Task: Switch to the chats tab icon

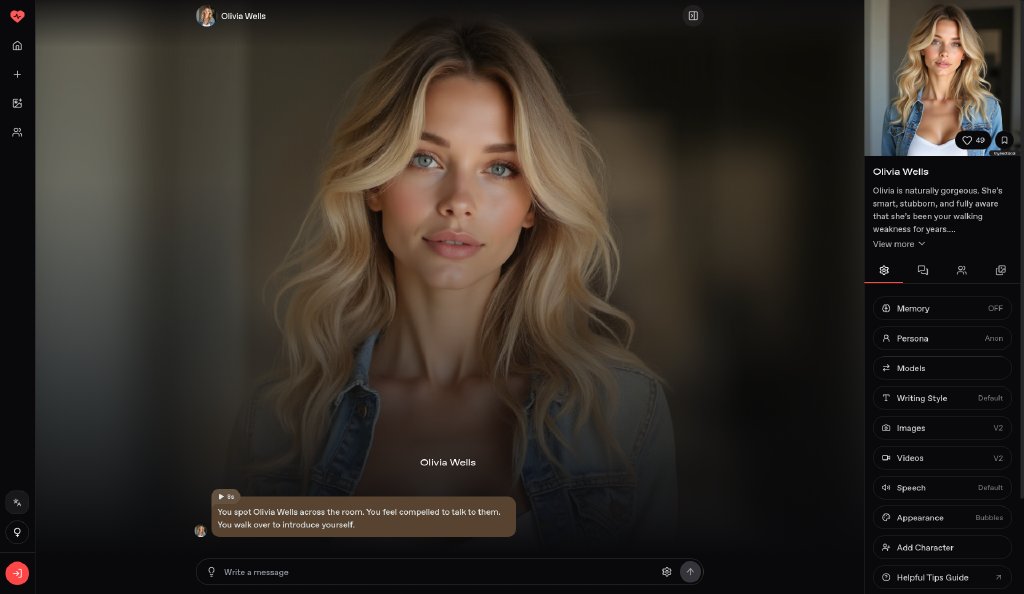Action: [923, 270]
